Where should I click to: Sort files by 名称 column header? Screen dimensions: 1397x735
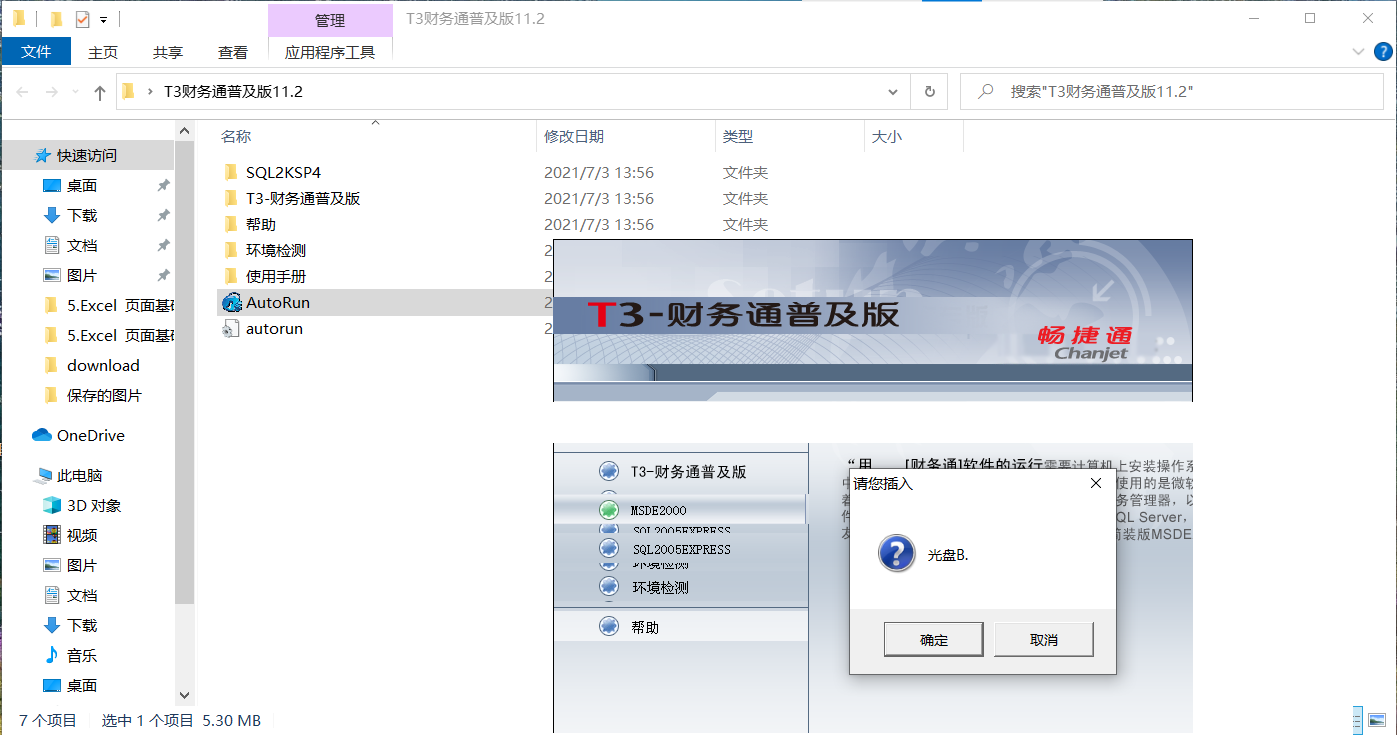pyautogui.click(x=236, y=136)
